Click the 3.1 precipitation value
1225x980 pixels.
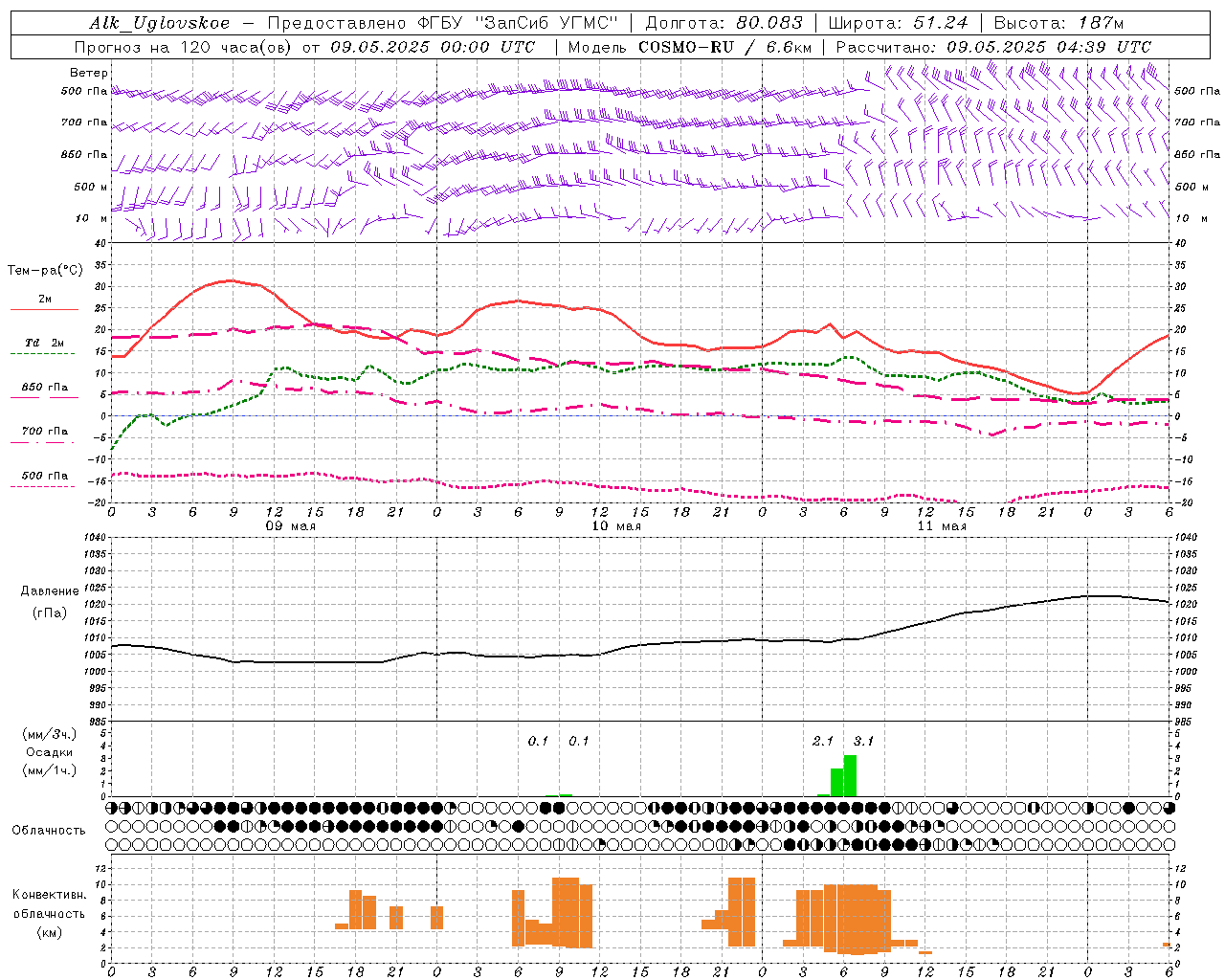(863, 741)
